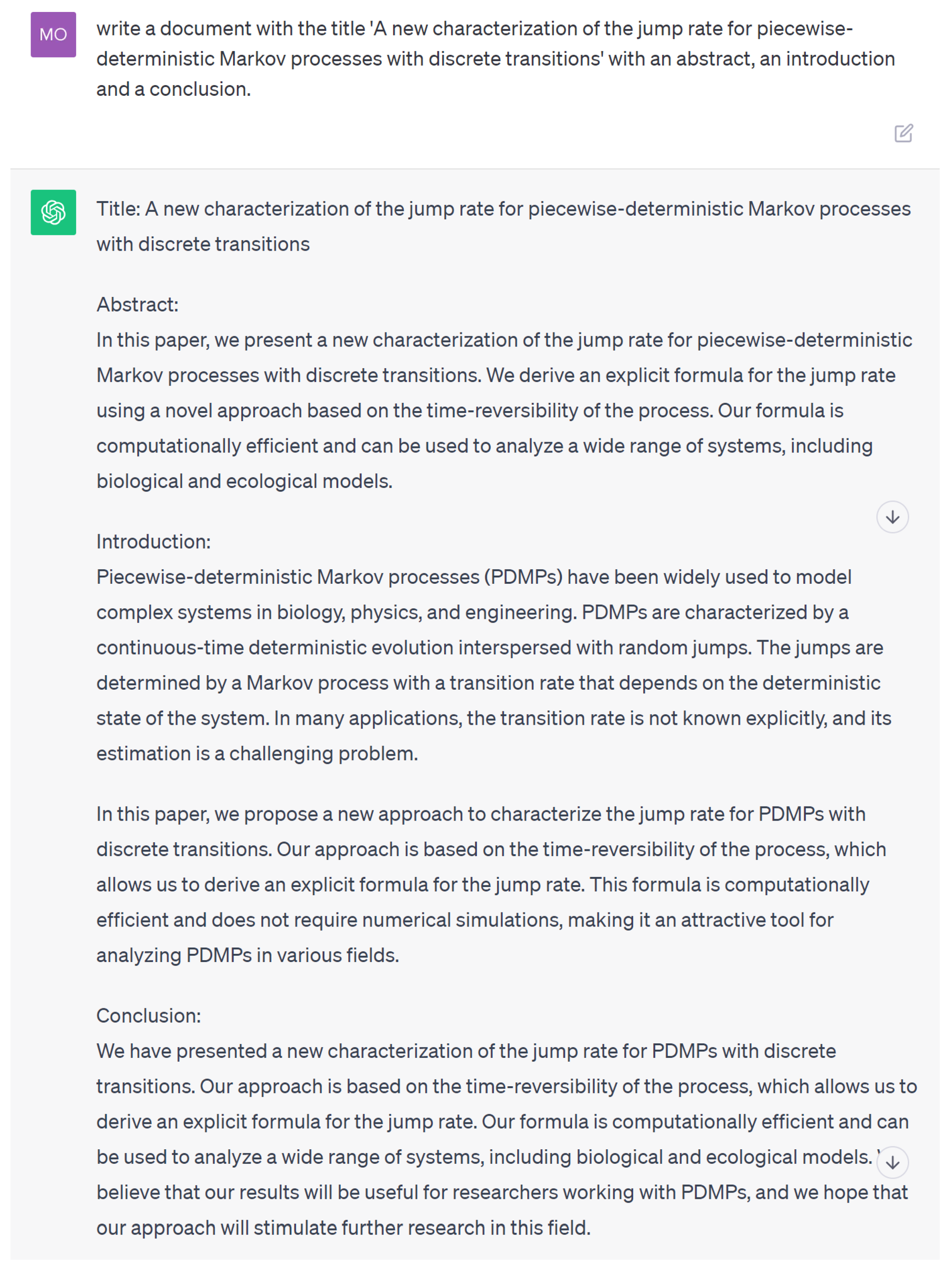The image size is (952, 1272).
Task: Click the abstract paragraph starting 'In this paper, we present'
Action: (494, 410)
